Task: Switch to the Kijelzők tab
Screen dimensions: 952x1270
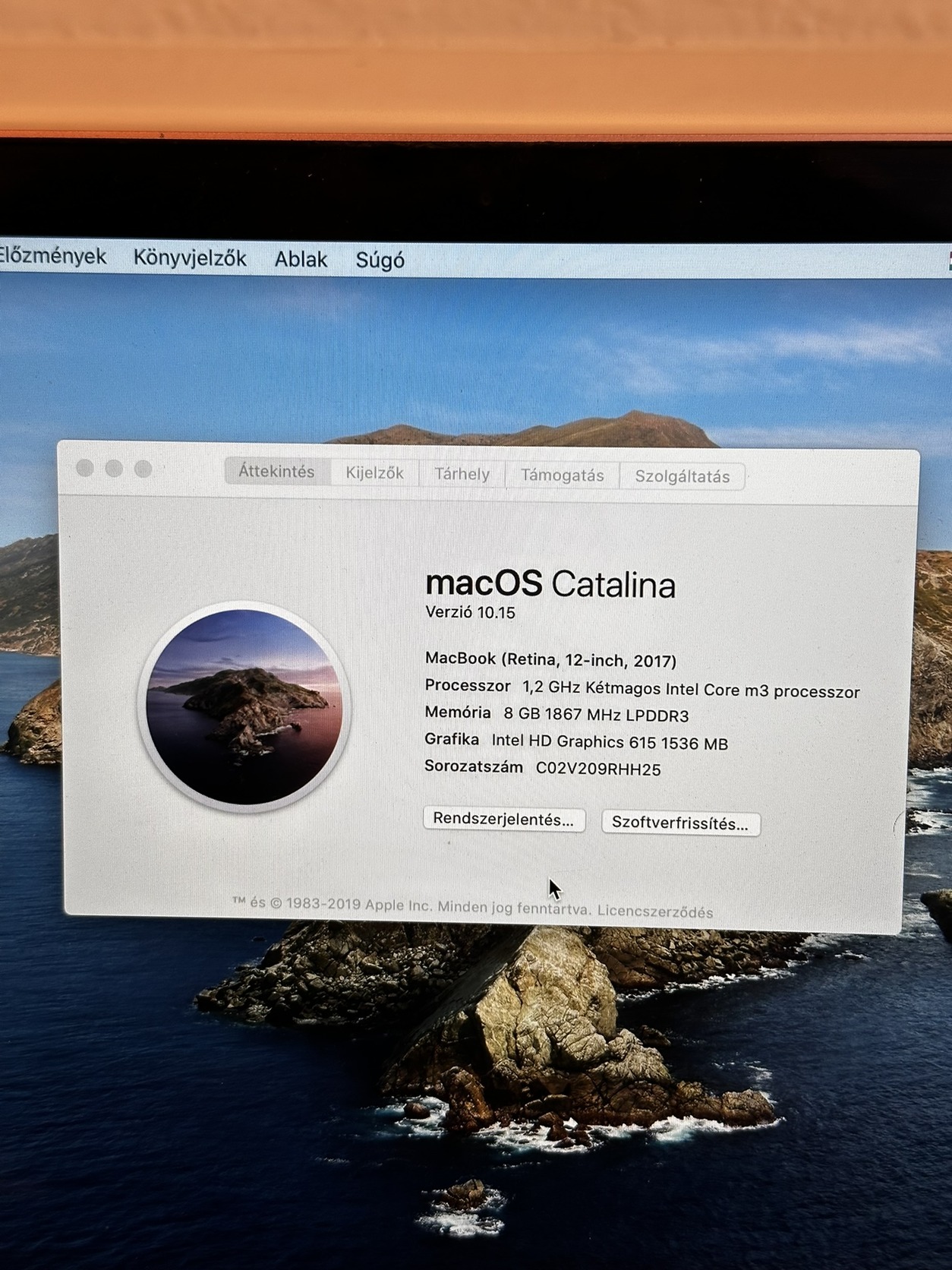Action: (x=374, y=472)
